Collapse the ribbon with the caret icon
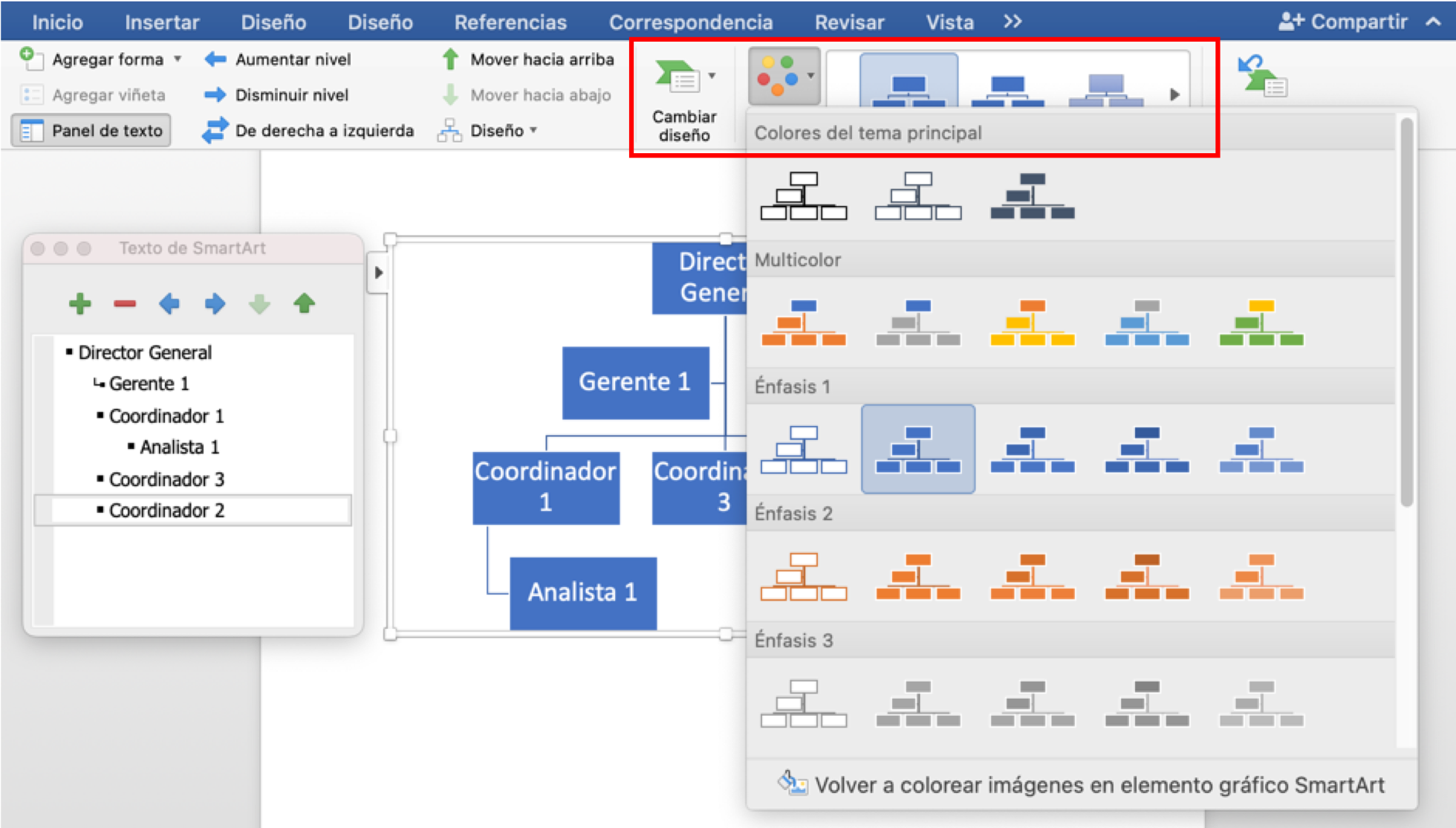1456x828 pixels. [x=1433, y=22]
